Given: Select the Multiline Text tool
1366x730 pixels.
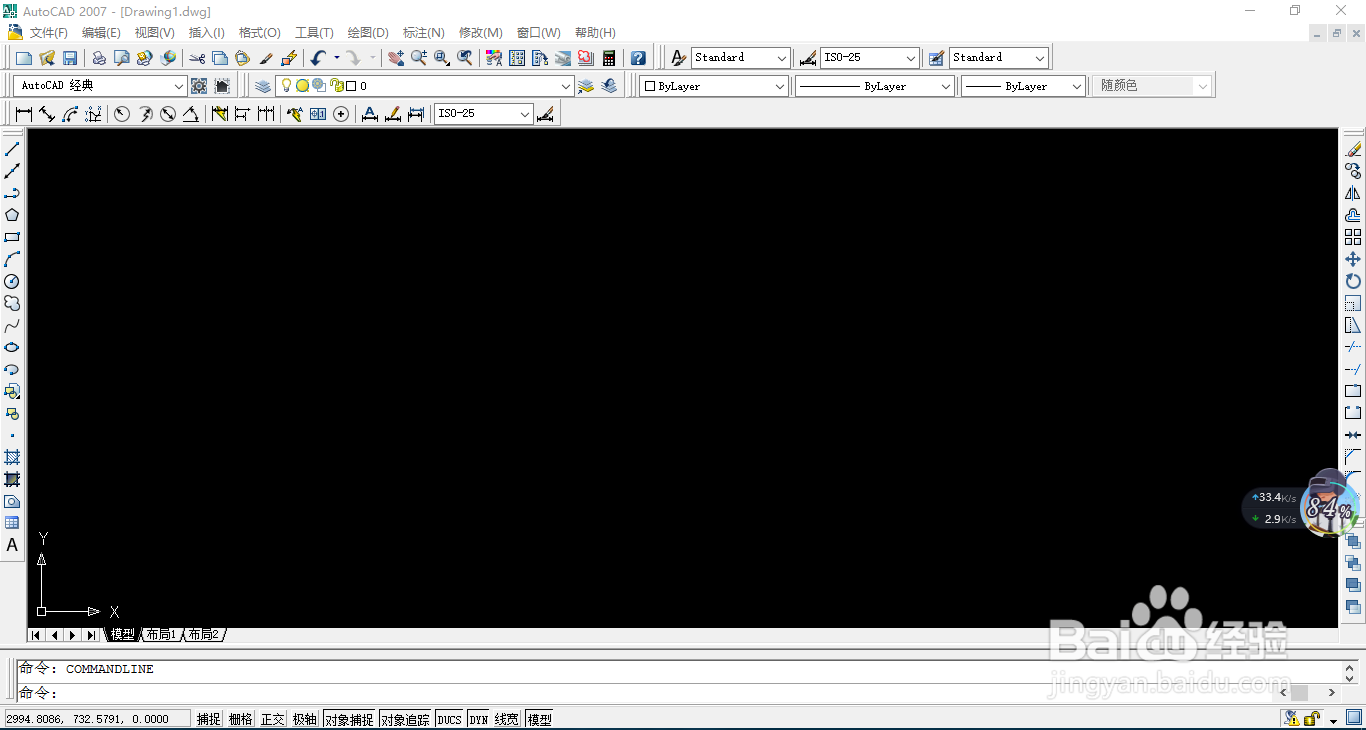Looking at the screenshot, I should [x=12, y=545].
